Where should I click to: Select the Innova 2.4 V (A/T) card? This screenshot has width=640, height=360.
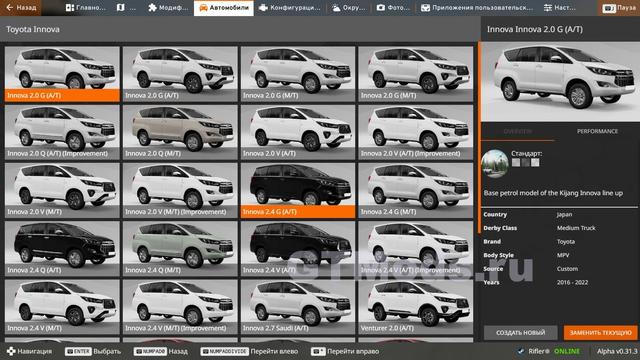point(298,249)
